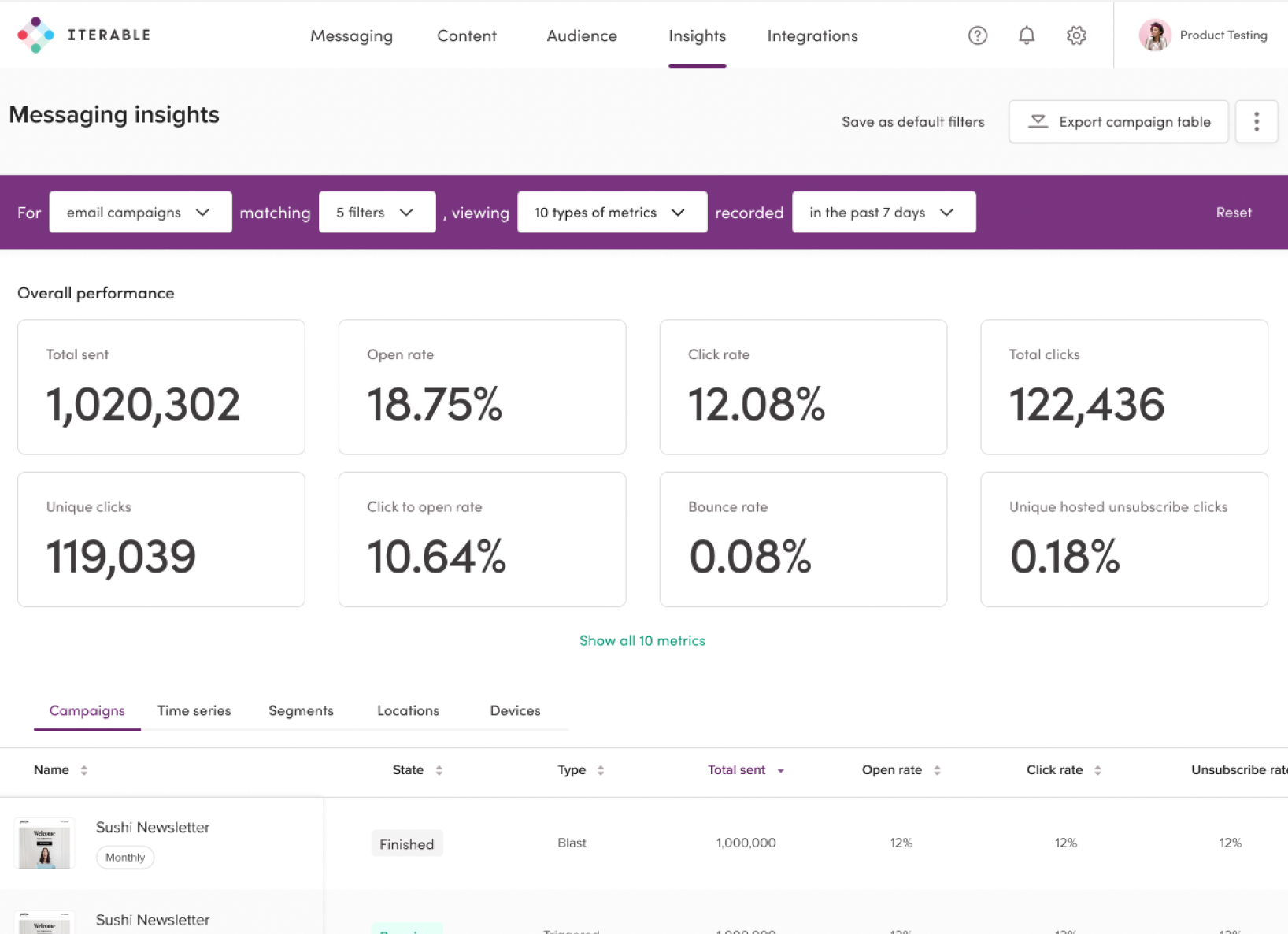The image size is (1288, 934).
Task: Open the help question mark icon
Action: (977, 35)
